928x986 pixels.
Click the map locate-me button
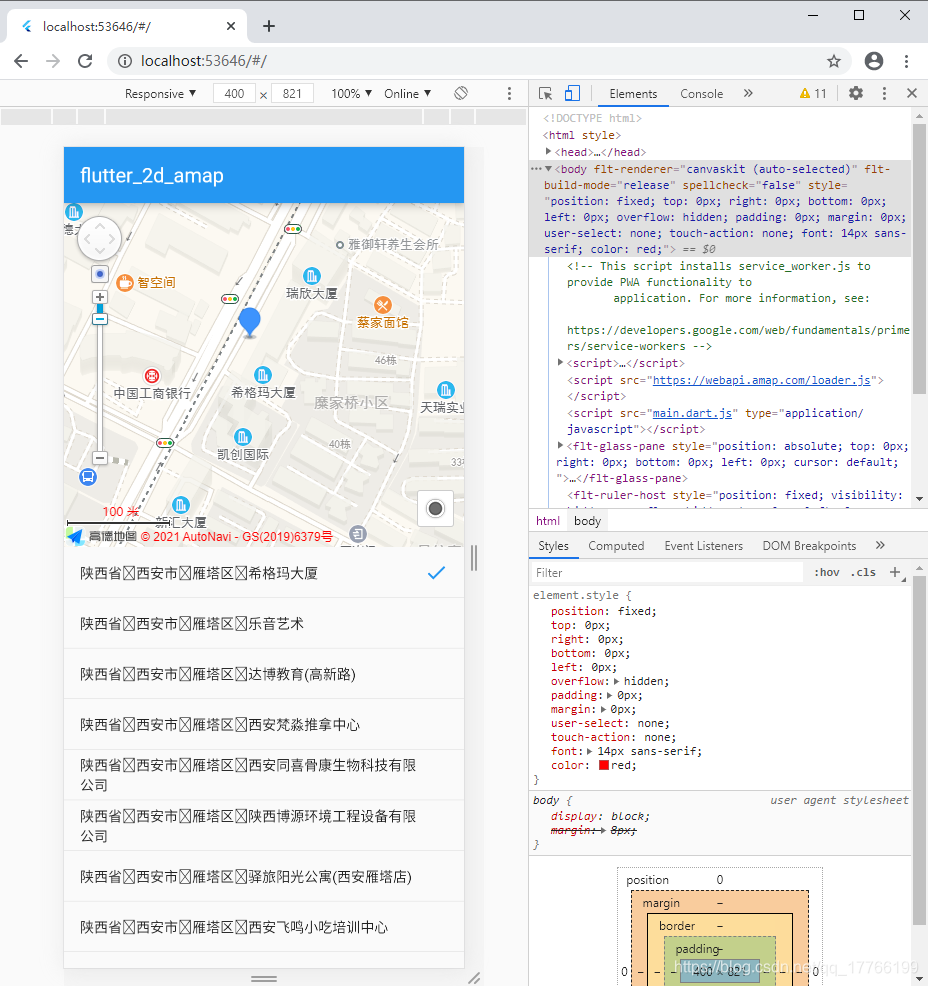tap(435, 508)
